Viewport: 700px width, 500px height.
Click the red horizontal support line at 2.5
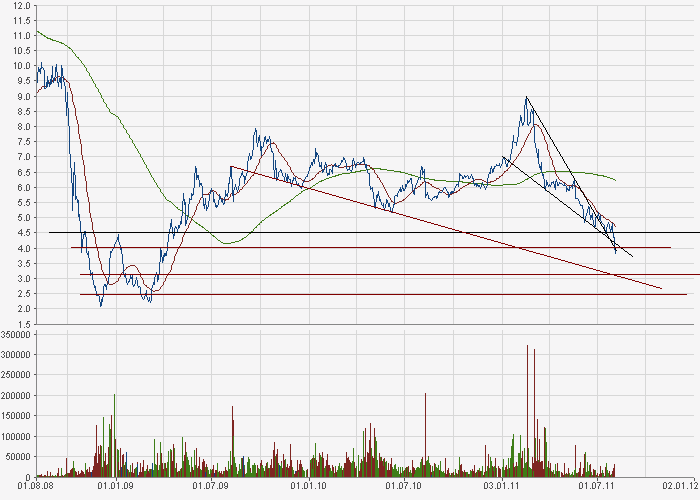tap(383, 295)
